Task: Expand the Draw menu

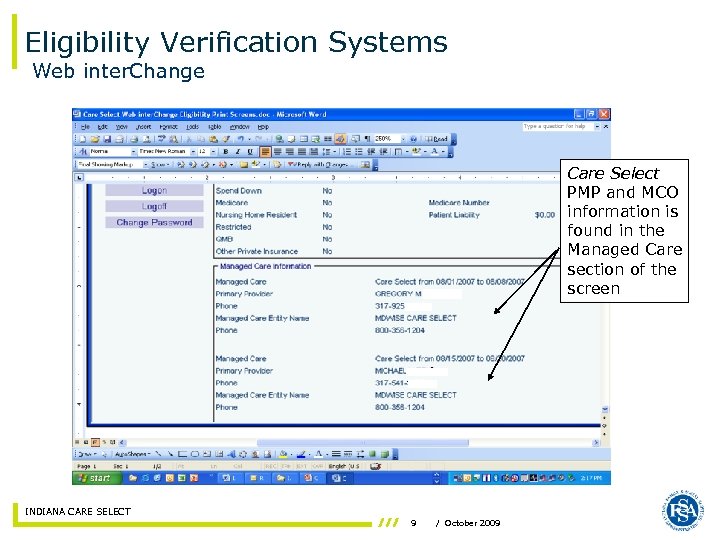Action: (87, 455)
